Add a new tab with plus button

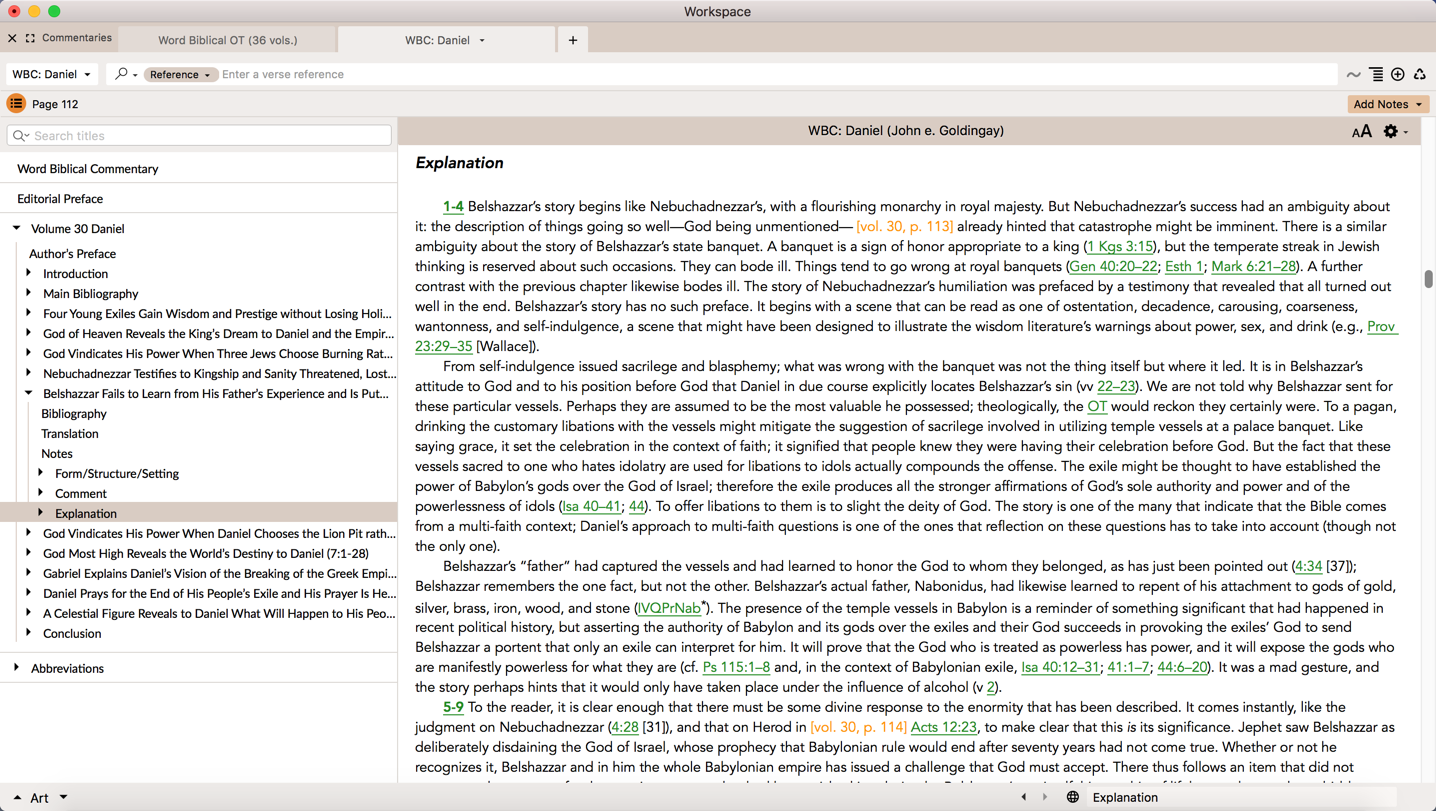(x=573, y=40)
